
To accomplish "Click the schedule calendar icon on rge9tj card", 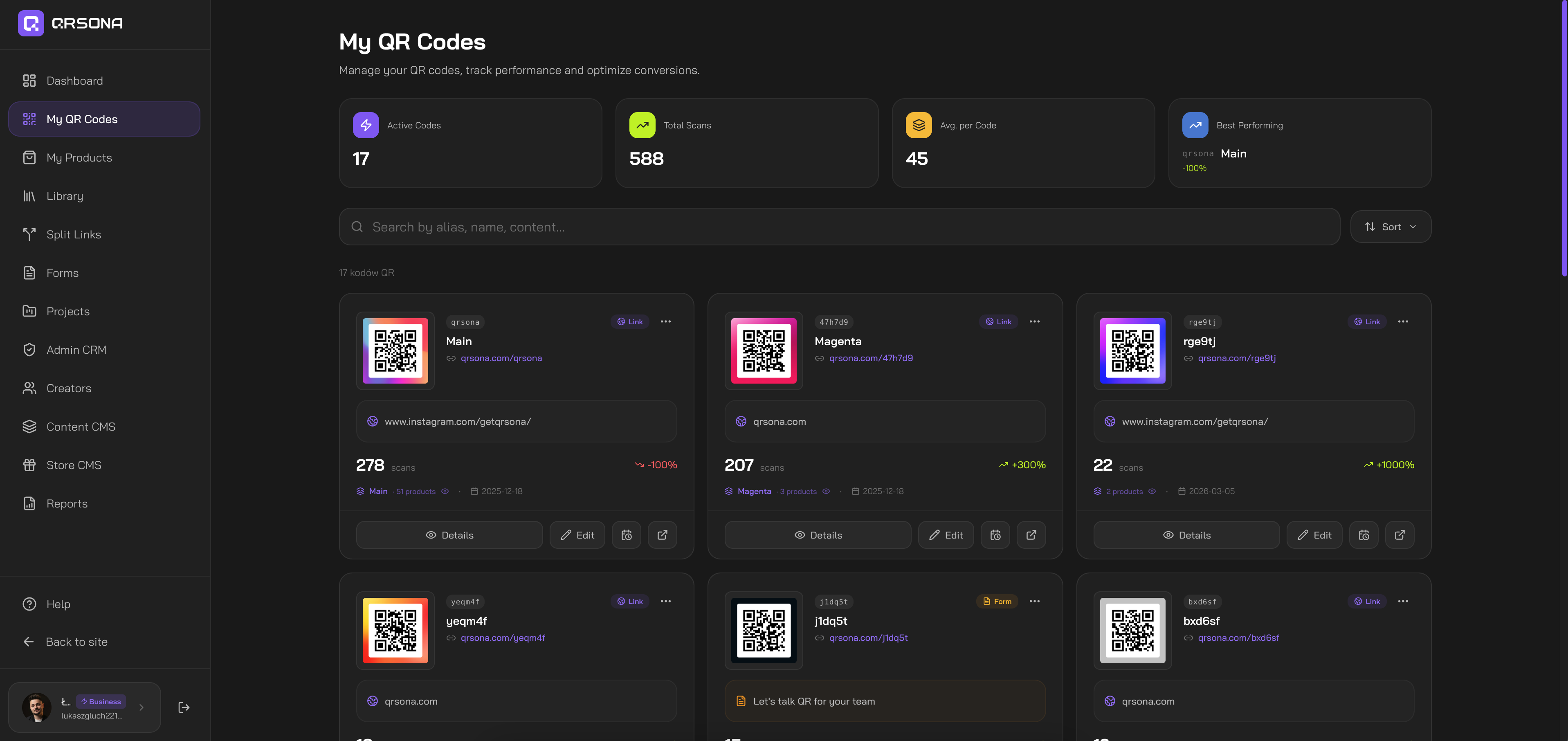I will point(1364,534).
